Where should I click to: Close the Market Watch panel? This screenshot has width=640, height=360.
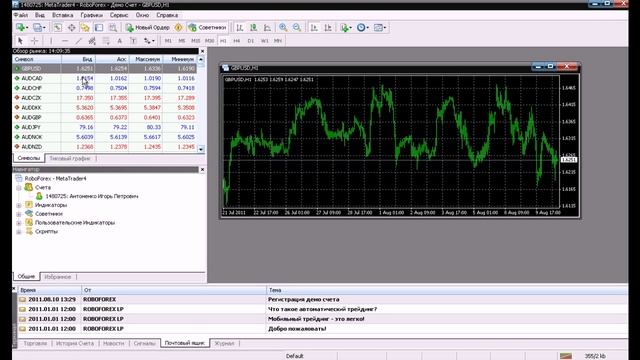(202, 51)
